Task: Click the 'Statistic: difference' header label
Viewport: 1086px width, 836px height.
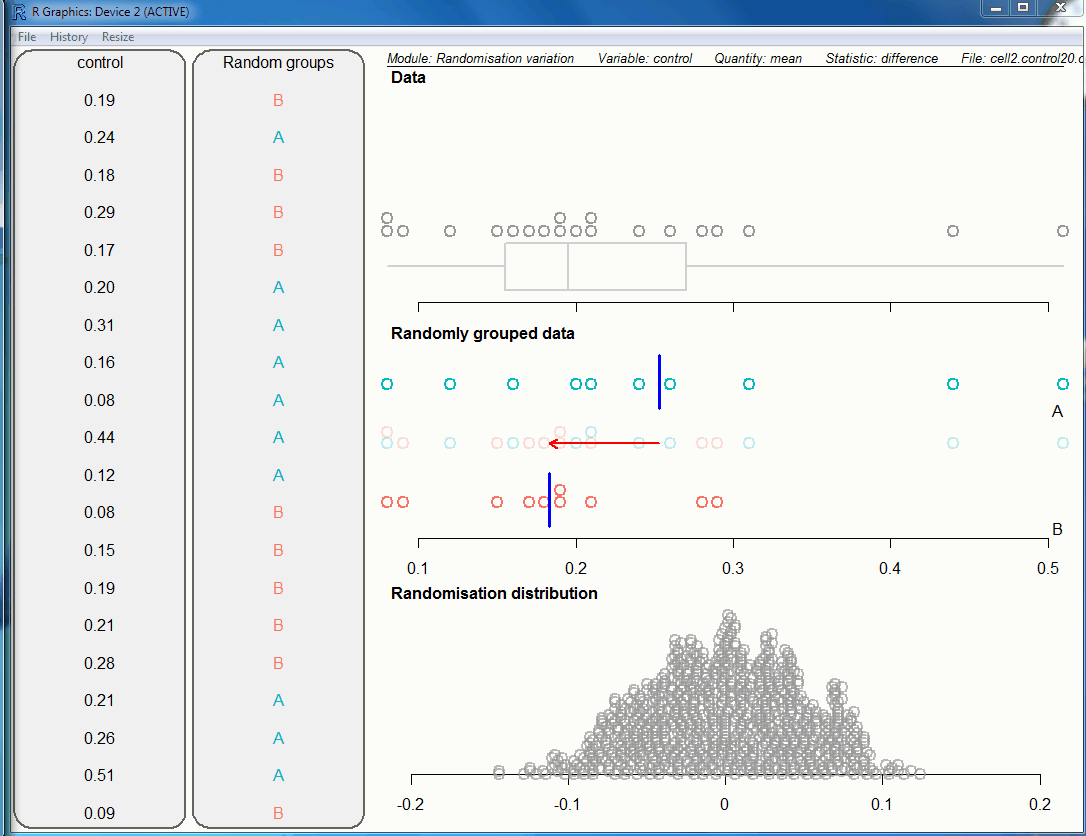Action: [x=881, y=58]
